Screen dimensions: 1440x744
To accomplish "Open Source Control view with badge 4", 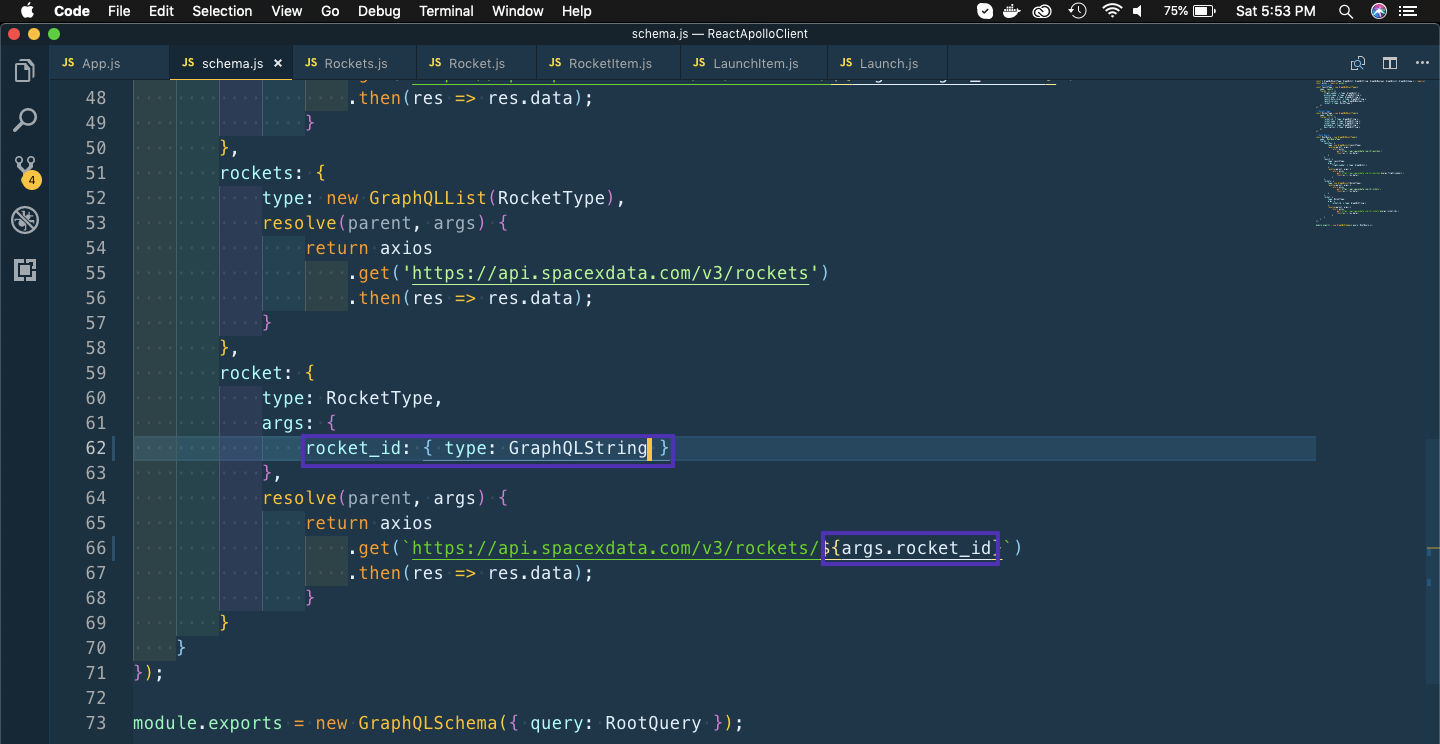I will pyautogui.click(x=25, y=170).
